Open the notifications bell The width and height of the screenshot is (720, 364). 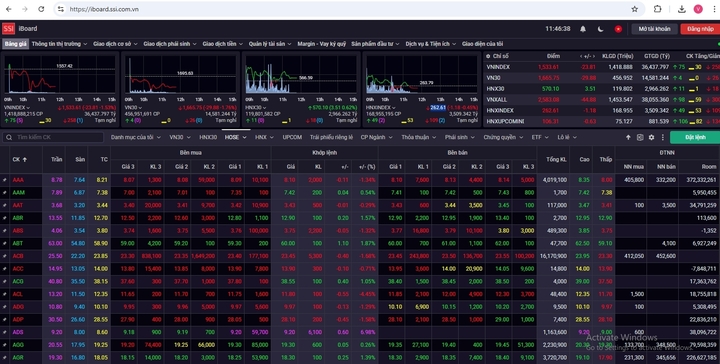click(583, 29)
